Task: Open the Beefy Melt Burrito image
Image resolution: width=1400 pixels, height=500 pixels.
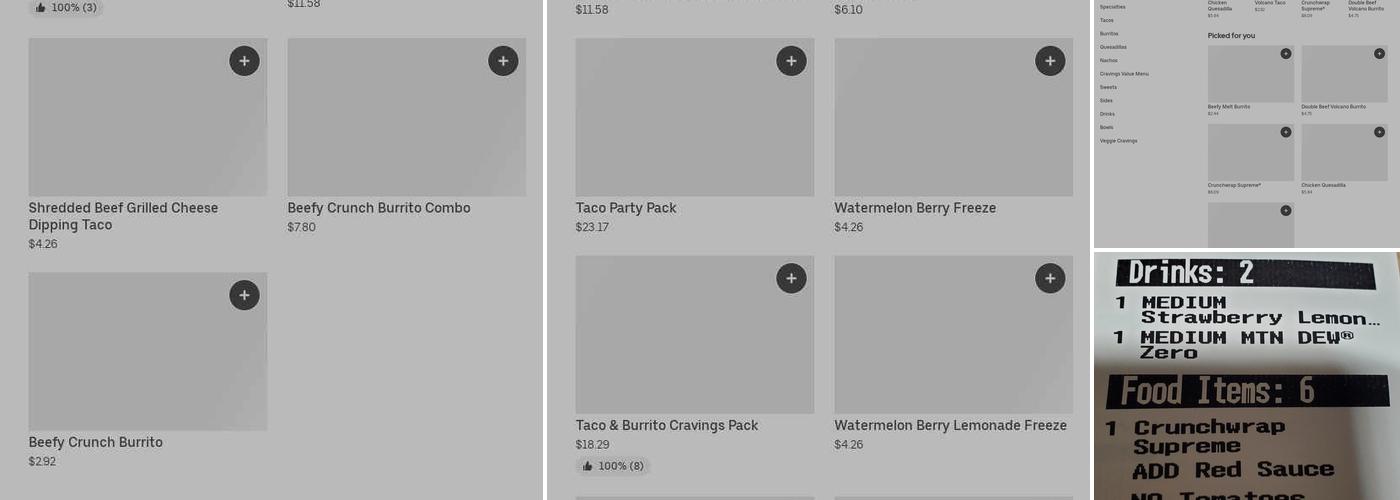Action: (x=1250, y=74)
